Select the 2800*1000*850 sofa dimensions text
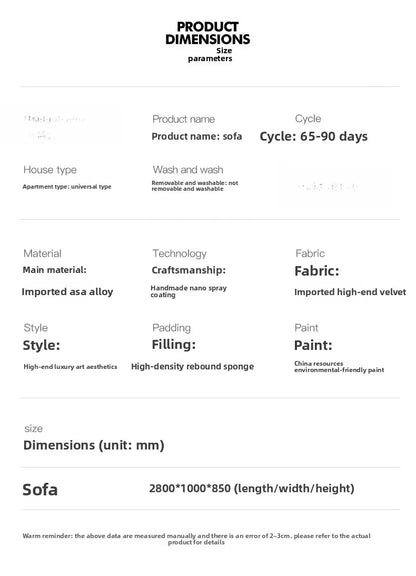416x576 pixels. (x=252, y=488)
